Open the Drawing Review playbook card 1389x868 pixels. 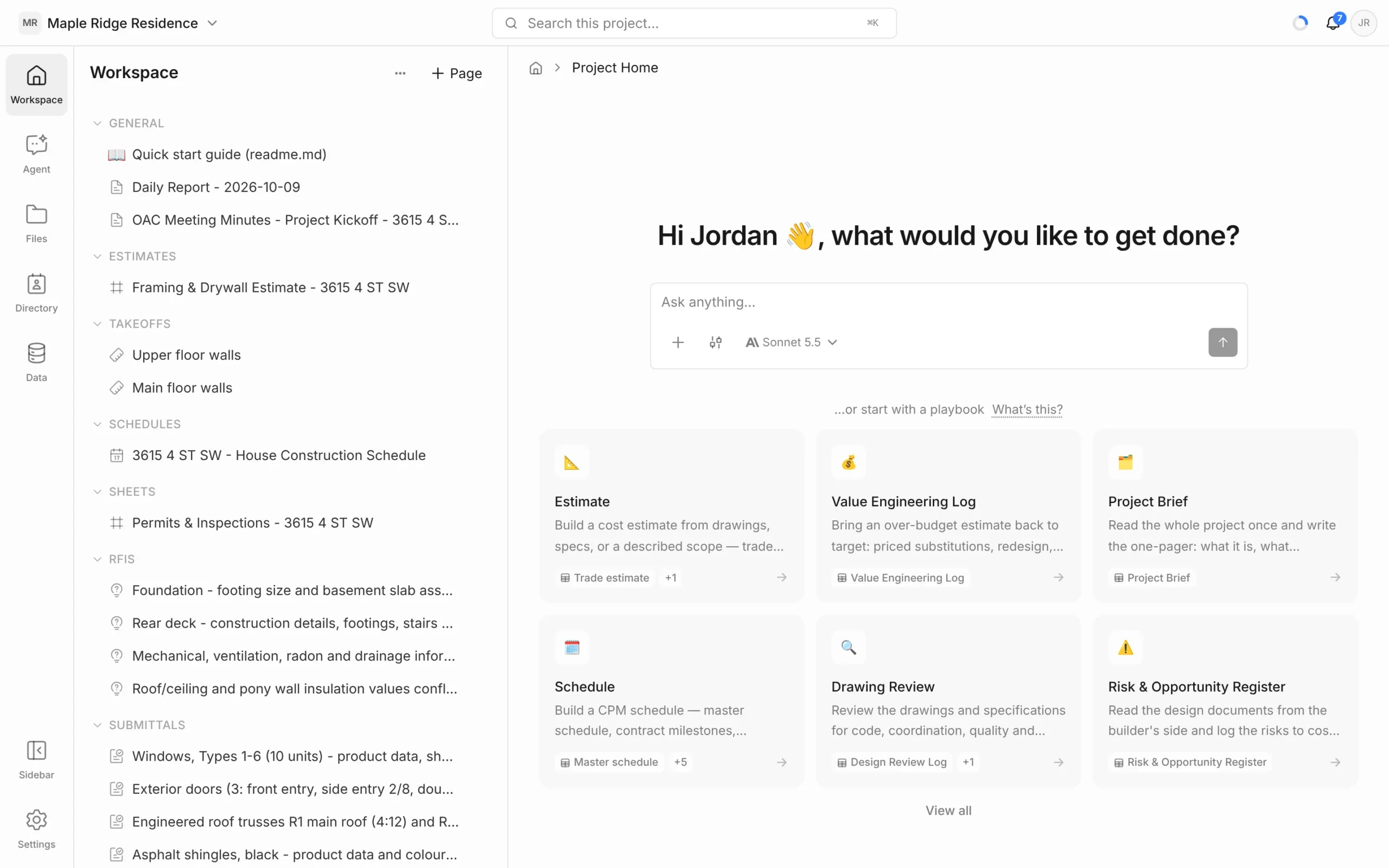(948, 700)
